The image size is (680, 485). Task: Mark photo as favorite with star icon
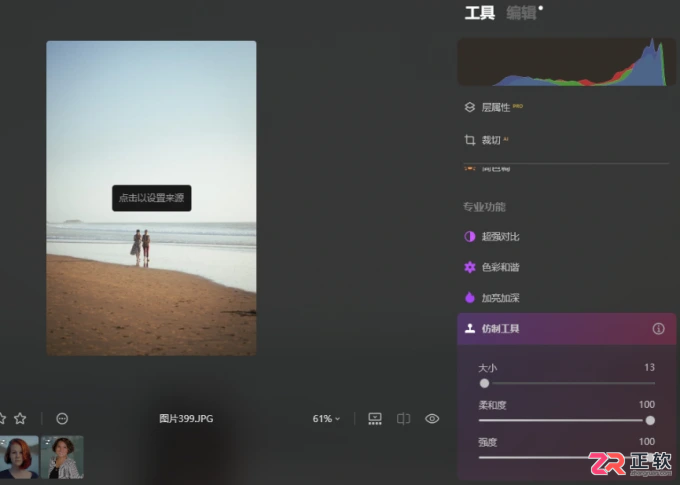[20, 419]
